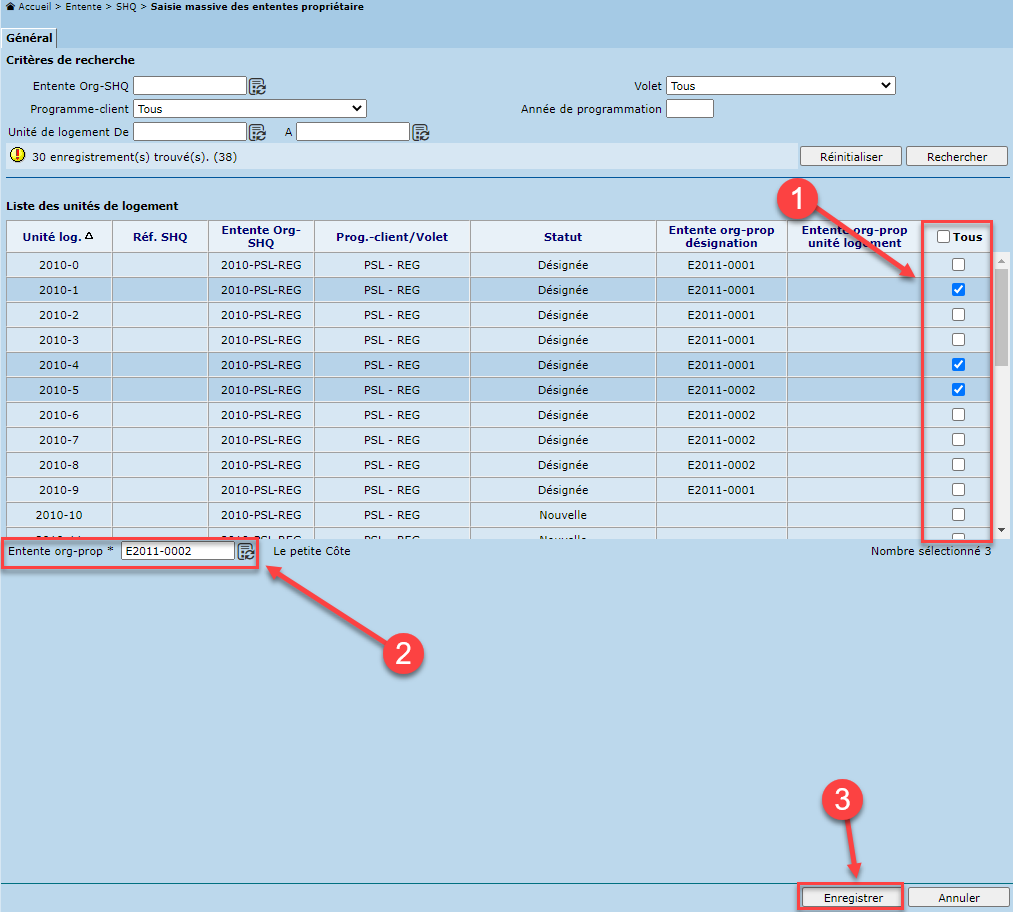Open lookup icon for Unité de logement De

pos(257,132)
